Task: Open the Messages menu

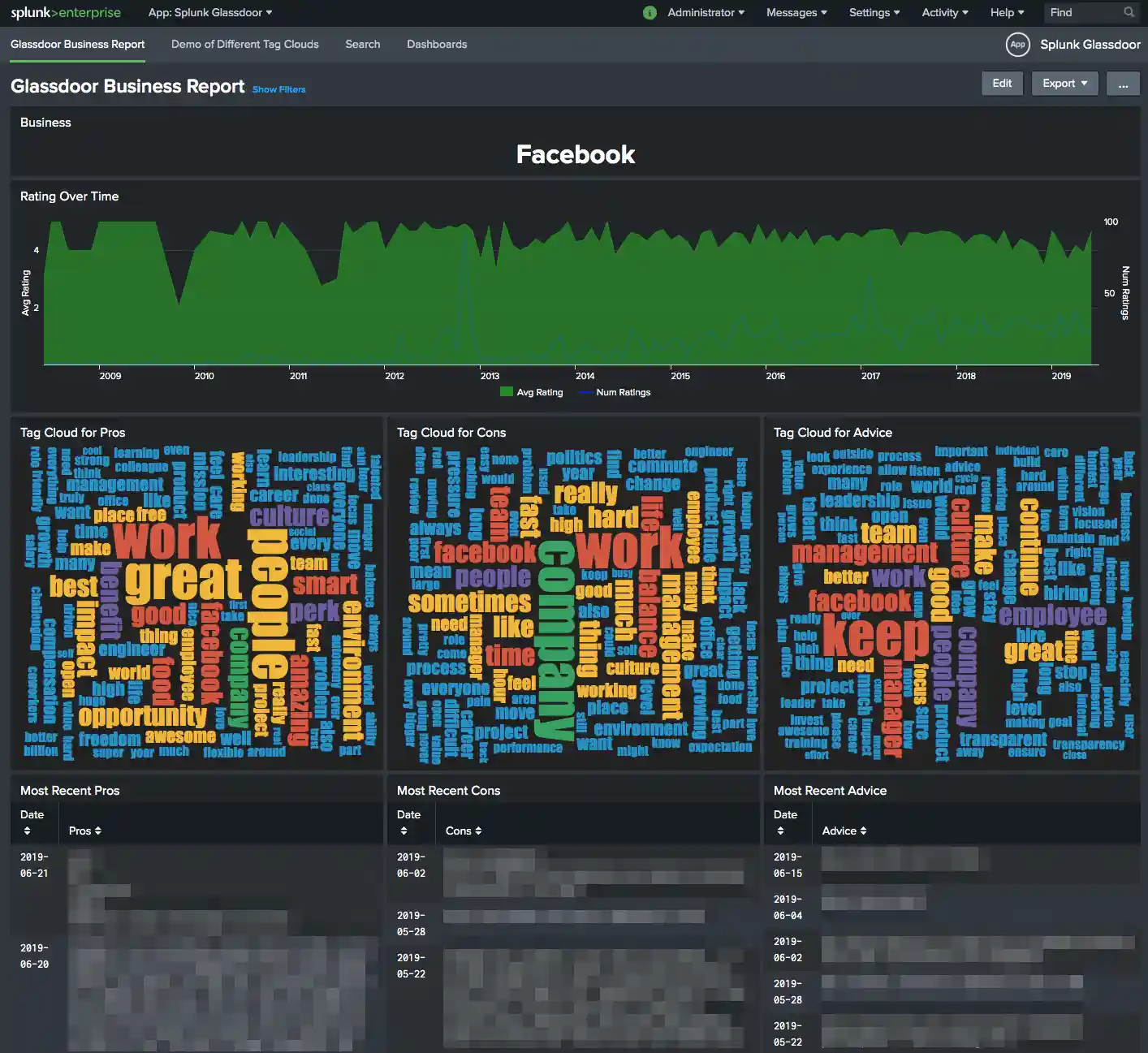Action: pyautogui.click(x=796, y=13)
